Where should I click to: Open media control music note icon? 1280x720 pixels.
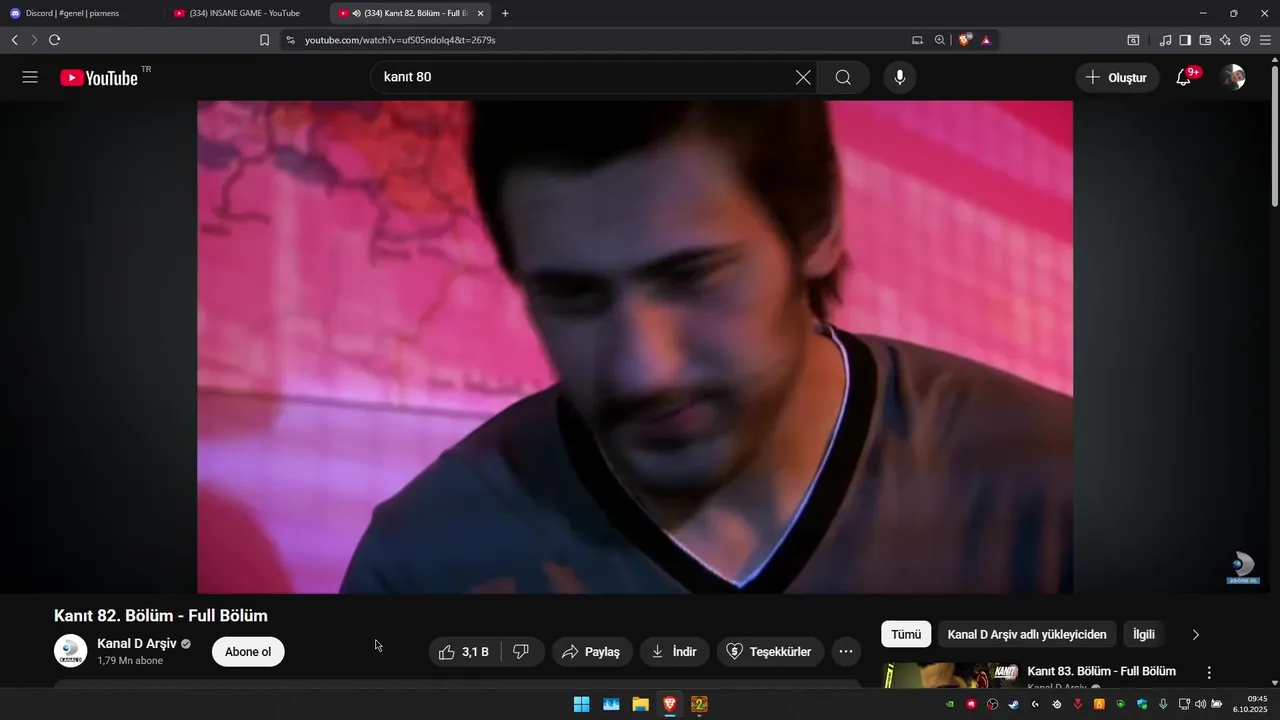click(x=1165, y=40)
